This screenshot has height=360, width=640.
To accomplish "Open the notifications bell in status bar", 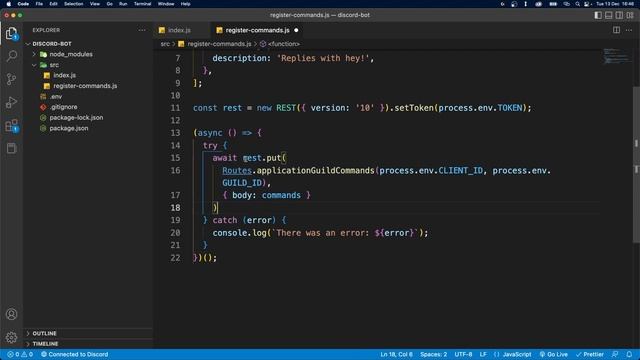I will (x=629, y=354).
